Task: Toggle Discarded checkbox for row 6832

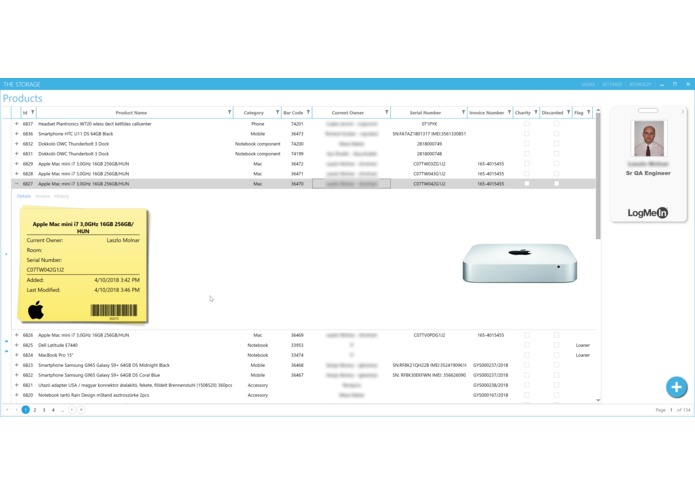Action: point(556,144)
